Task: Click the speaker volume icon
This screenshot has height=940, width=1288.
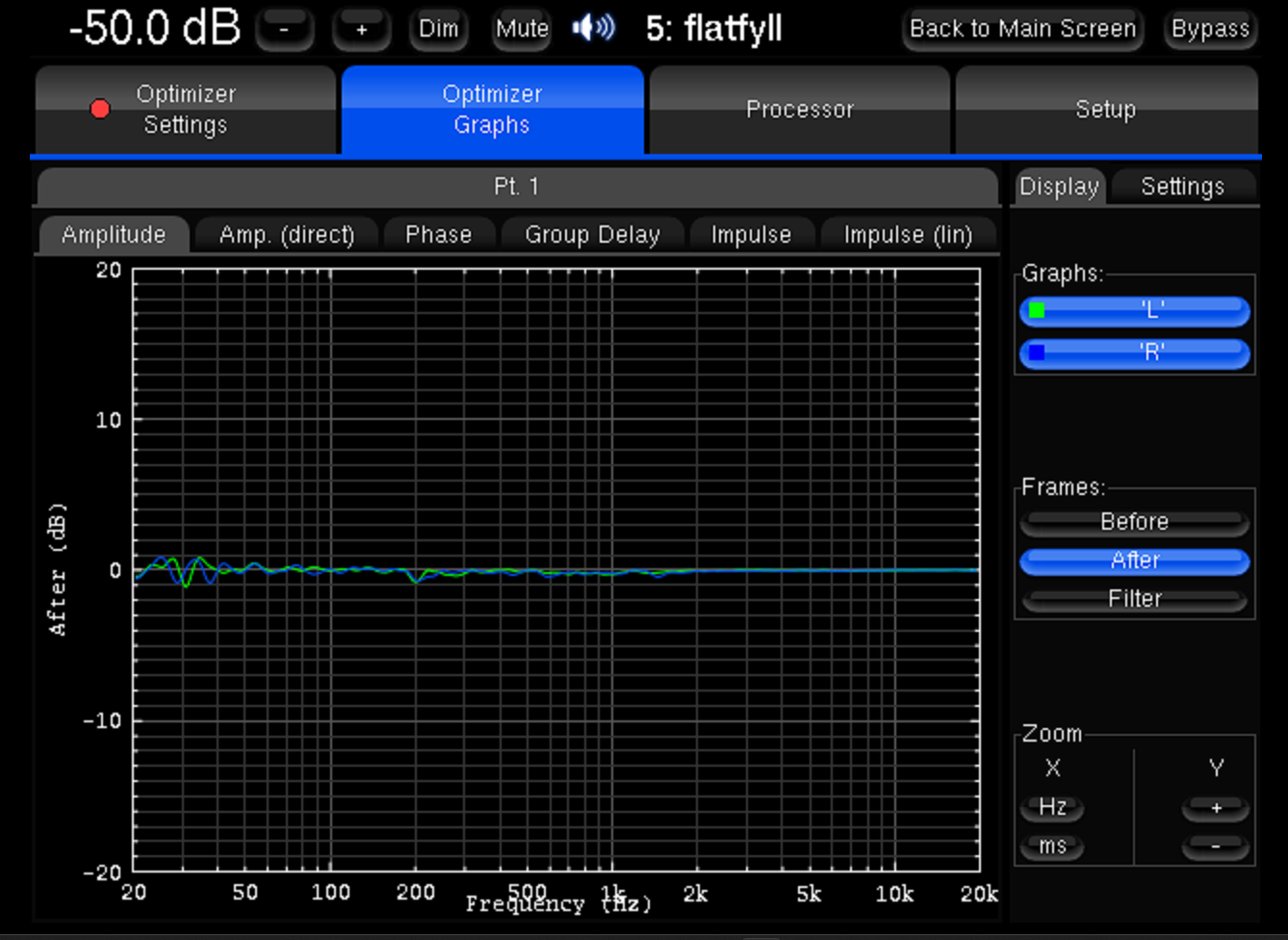Action: pos(593,29)
